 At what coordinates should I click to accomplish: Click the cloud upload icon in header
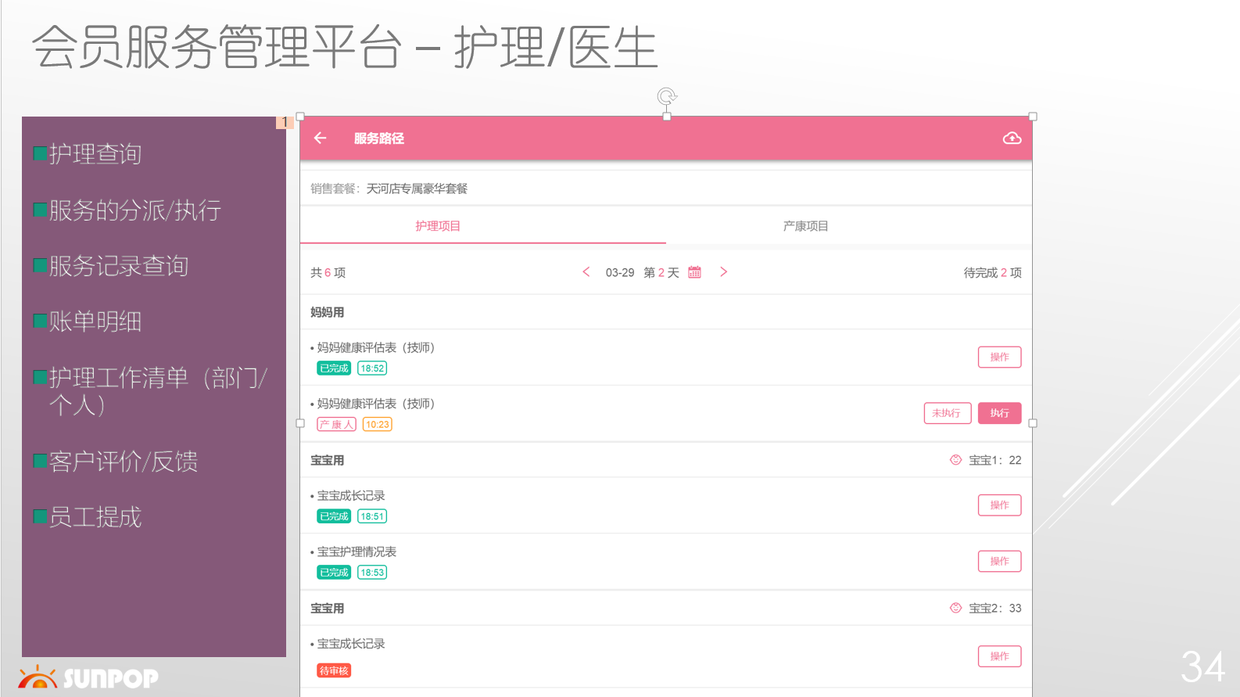pyautogui.click(x=1012, y=138)
